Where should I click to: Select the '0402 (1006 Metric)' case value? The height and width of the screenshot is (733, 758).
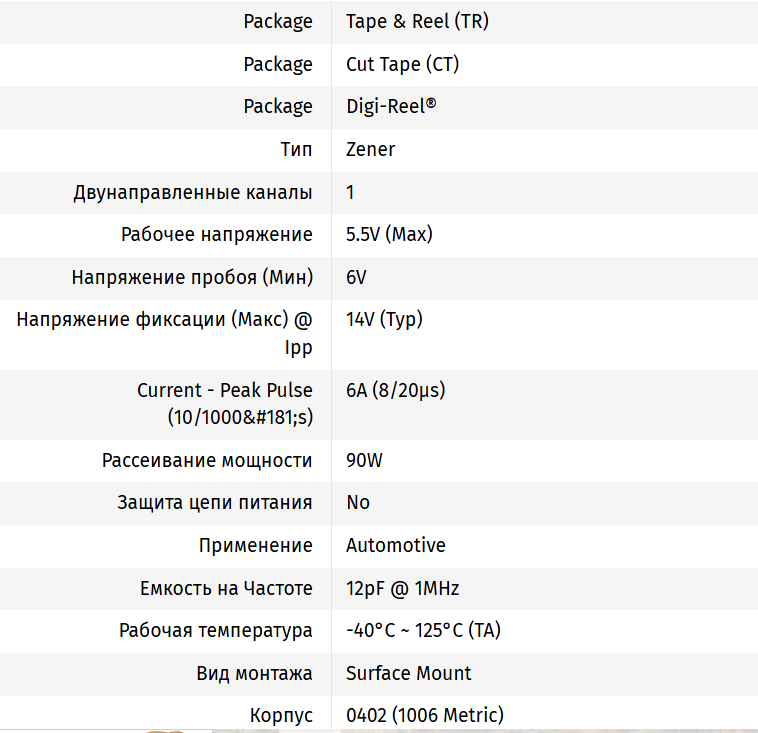424,715
